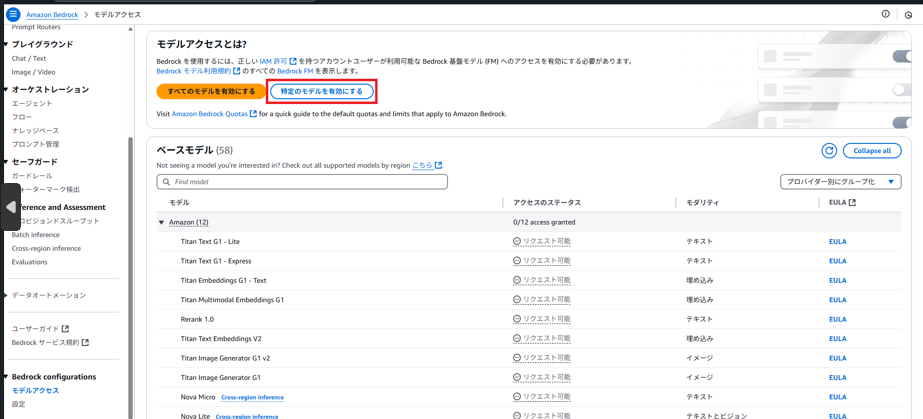Click the info icon in top right
923x419 pixels.
pyautogui.click(x=885, y=14)
